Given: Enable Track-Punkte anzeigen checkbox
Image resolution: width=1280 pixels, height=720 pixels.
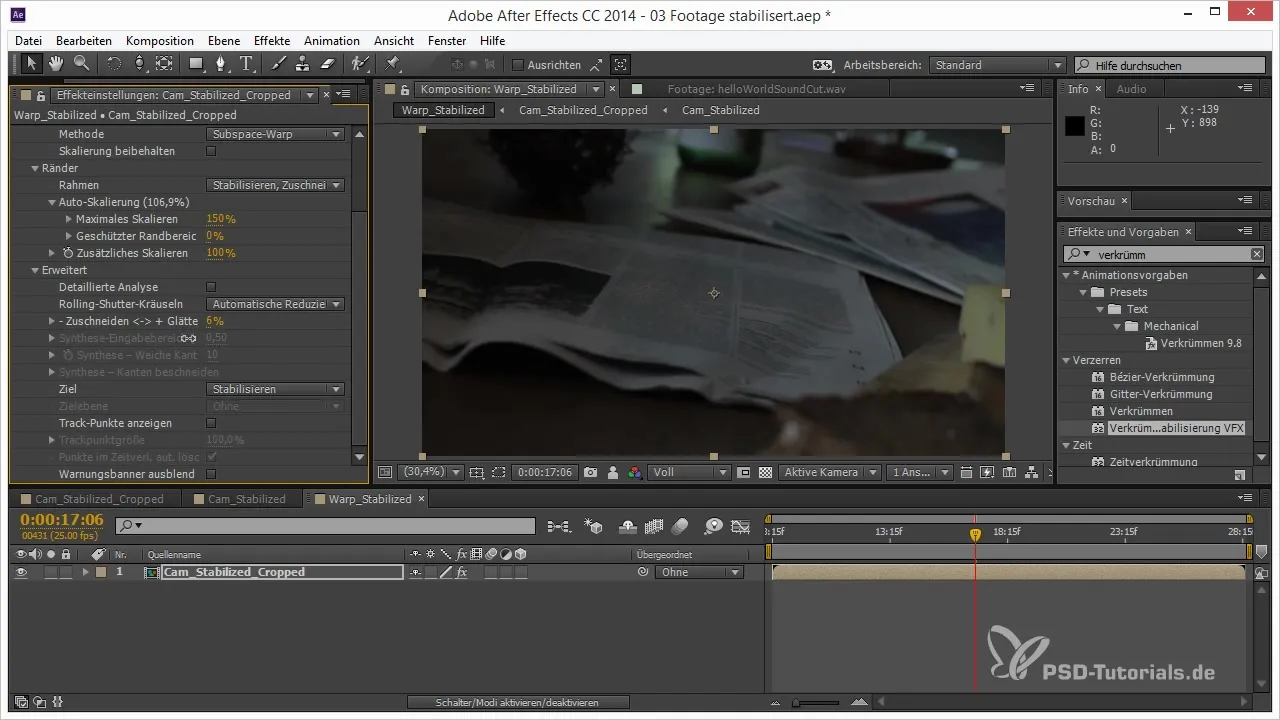Looking at the screenshot, I should (x=211, y=423).
